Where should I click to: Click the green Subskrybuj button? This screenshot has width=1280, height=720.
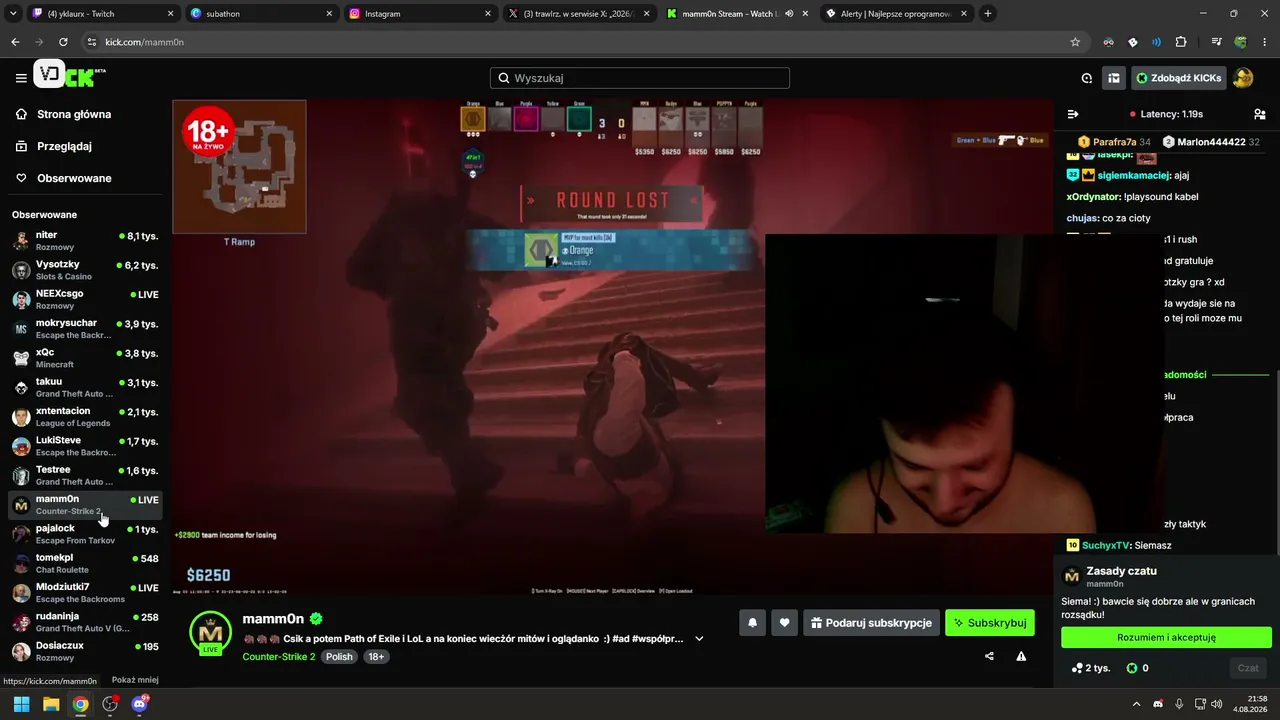990,623
